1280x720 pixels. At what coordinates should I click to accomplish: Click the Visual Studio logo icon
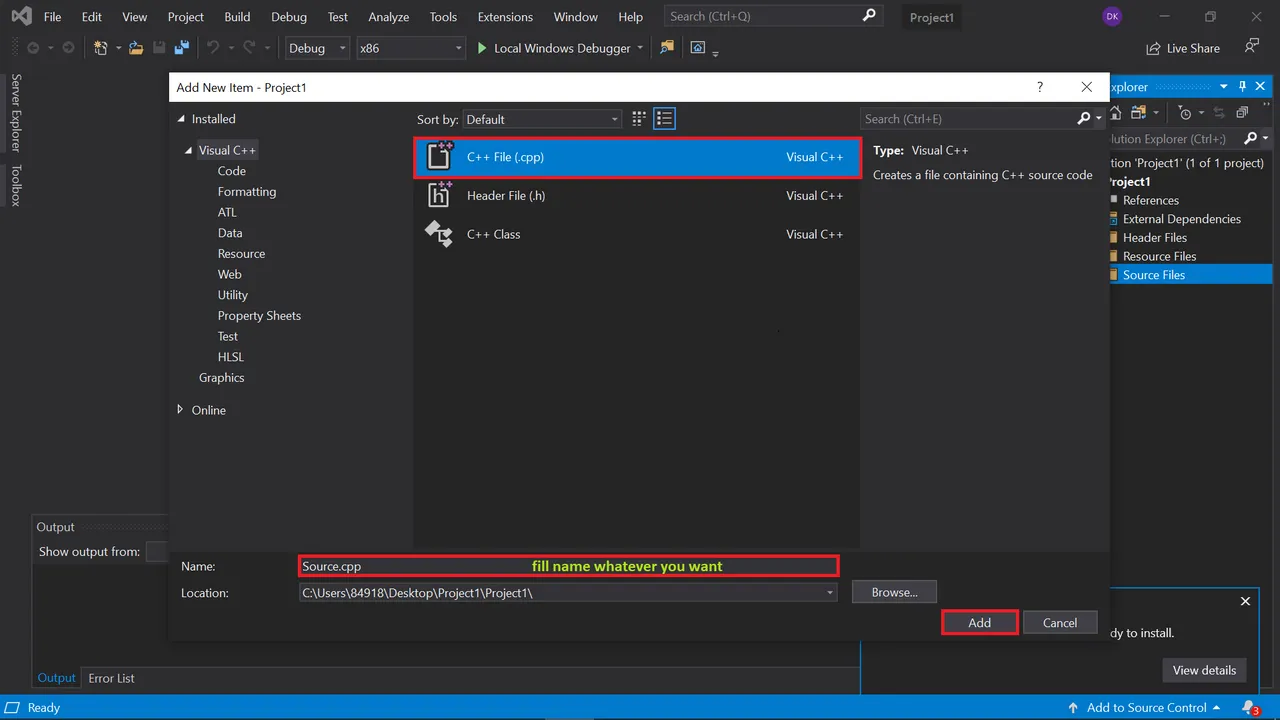[20, 17]
